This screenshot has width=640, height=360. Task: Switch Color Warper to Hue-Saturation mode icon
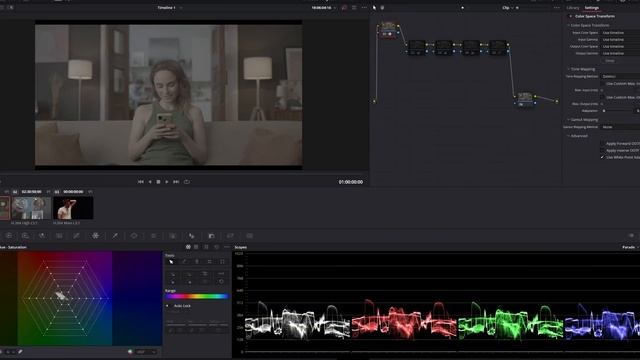tap(188, 247)
